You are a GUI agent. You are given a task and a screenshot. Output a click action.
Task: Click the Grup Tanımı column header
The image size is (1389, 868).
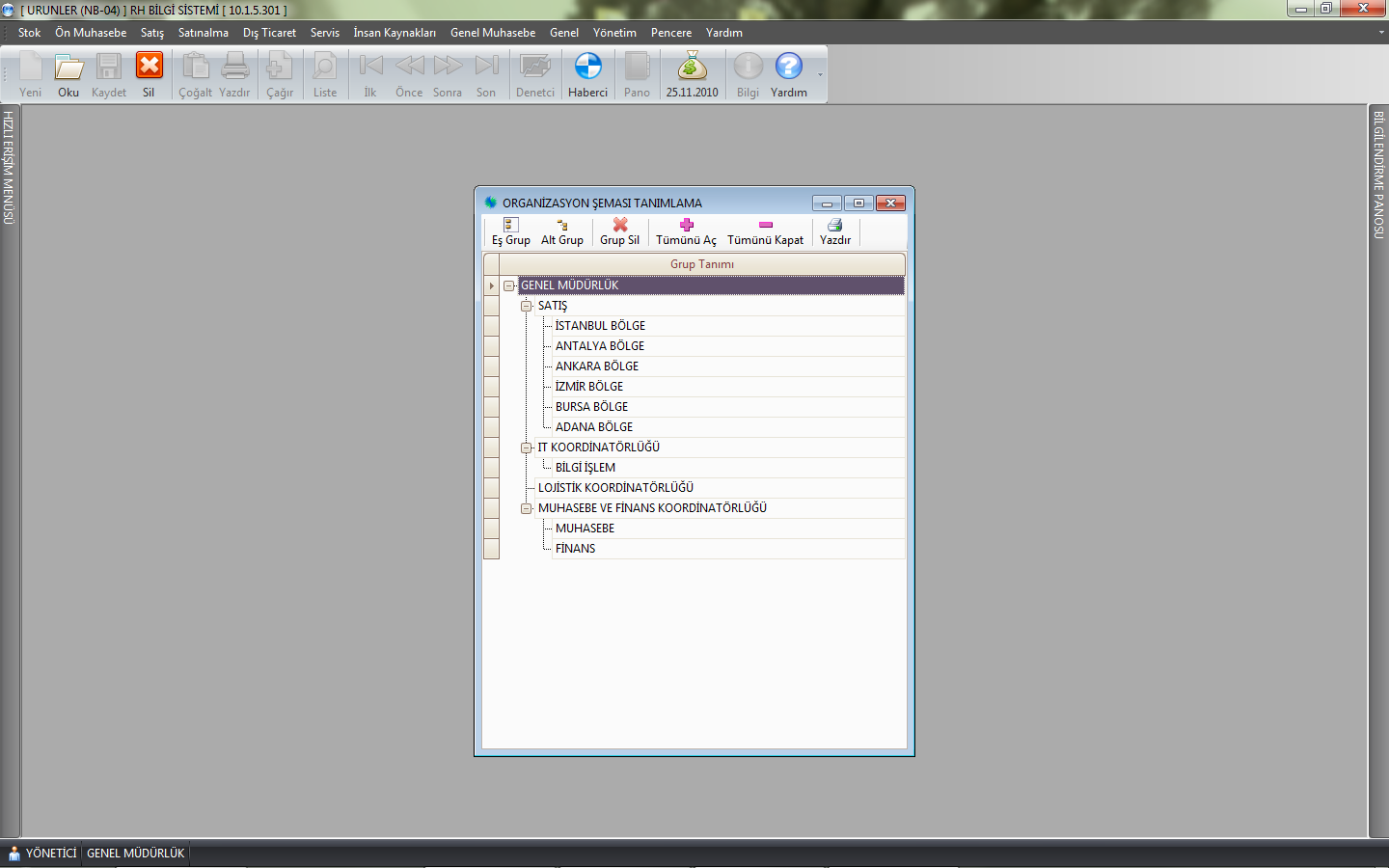coord(701,264)
